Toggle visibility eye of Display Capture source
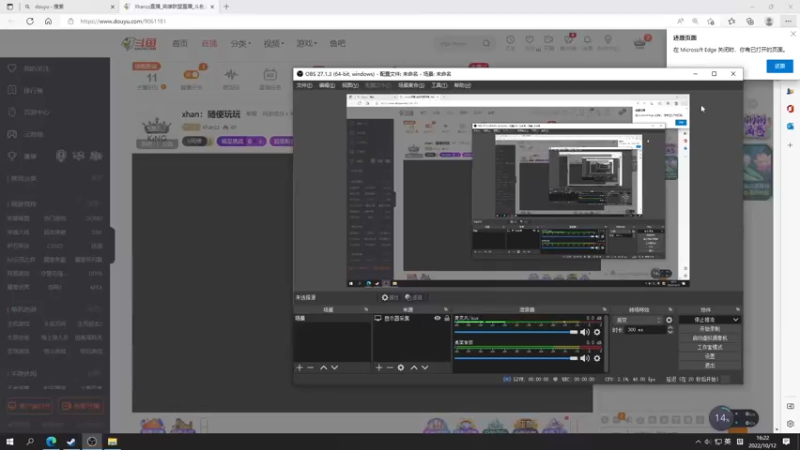 [x=437, y=318]
